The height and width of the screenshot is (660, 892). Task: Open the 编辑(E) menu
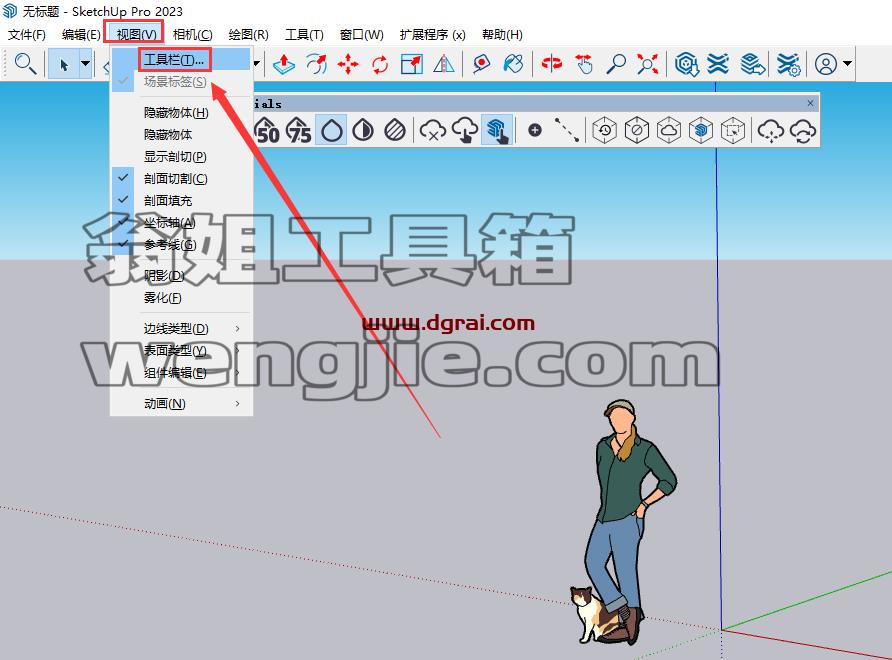(81, 35)
